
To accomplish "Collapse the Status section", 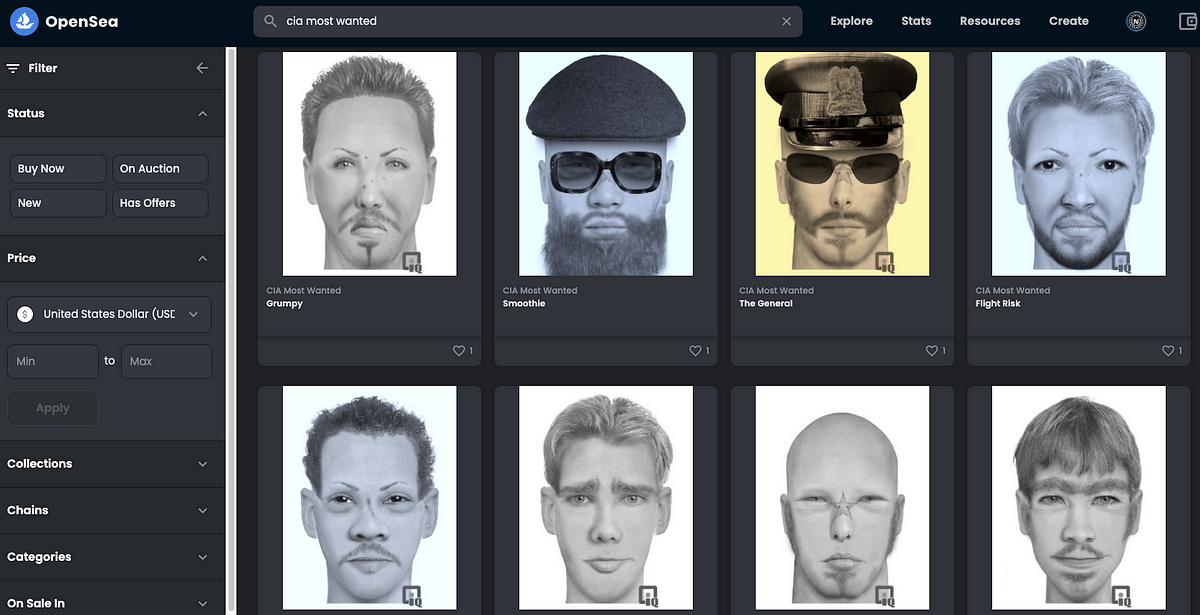I will 203,114.
